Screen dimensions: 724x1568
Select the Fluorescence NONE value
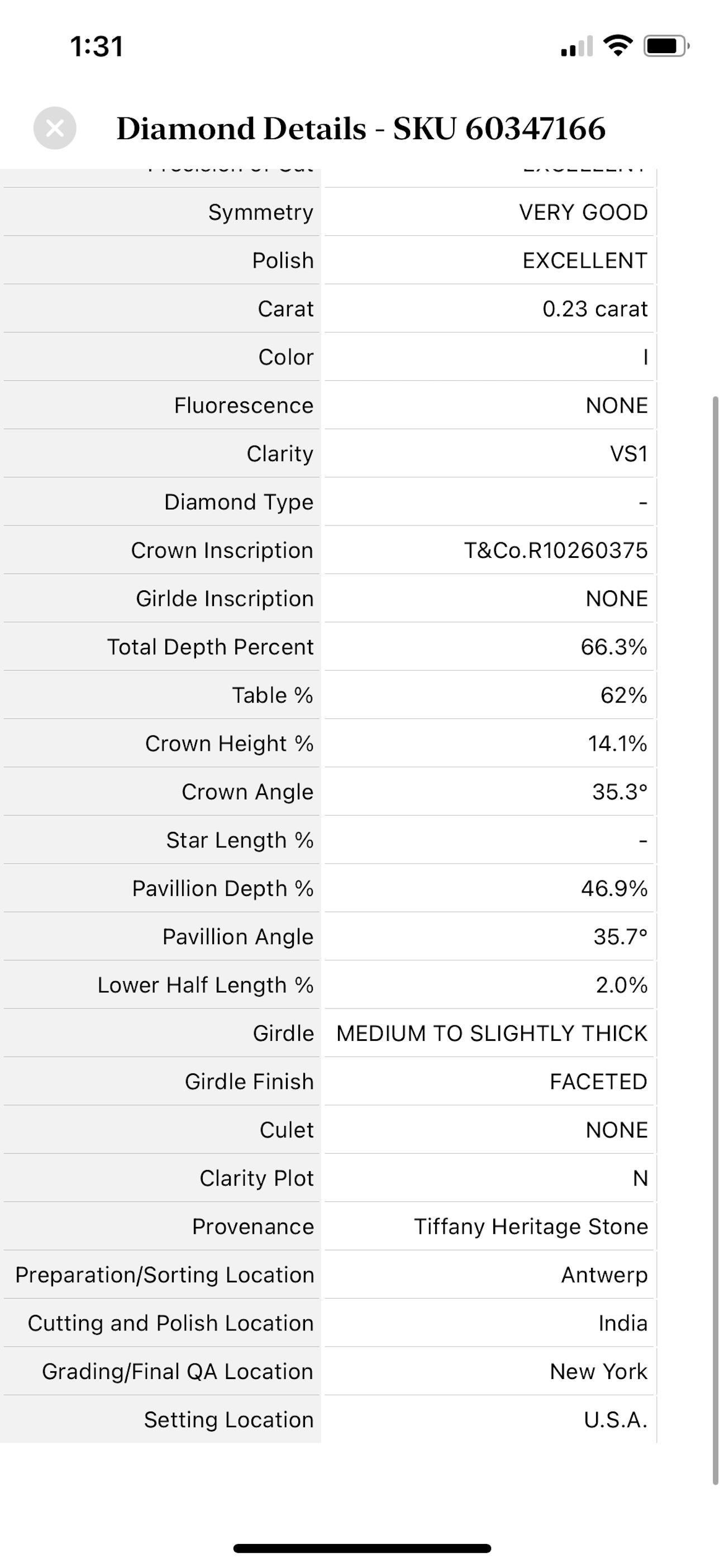coord(616,405)
